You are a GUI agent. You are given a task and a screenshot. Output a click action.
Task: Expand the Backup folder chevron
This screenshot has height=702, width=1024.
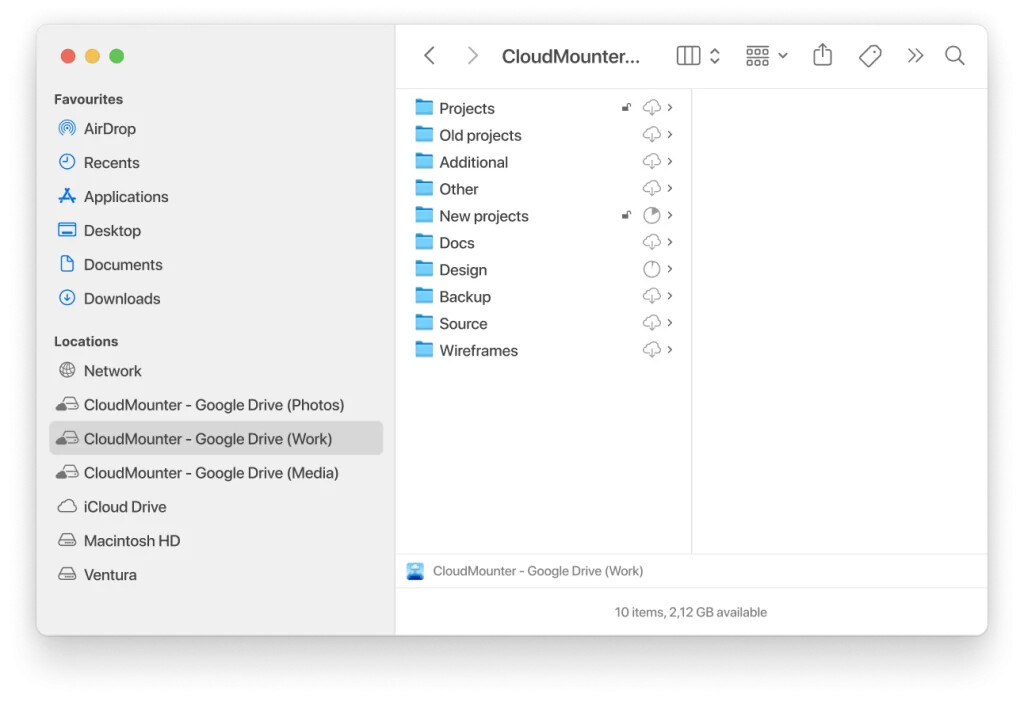coord(670,296)
